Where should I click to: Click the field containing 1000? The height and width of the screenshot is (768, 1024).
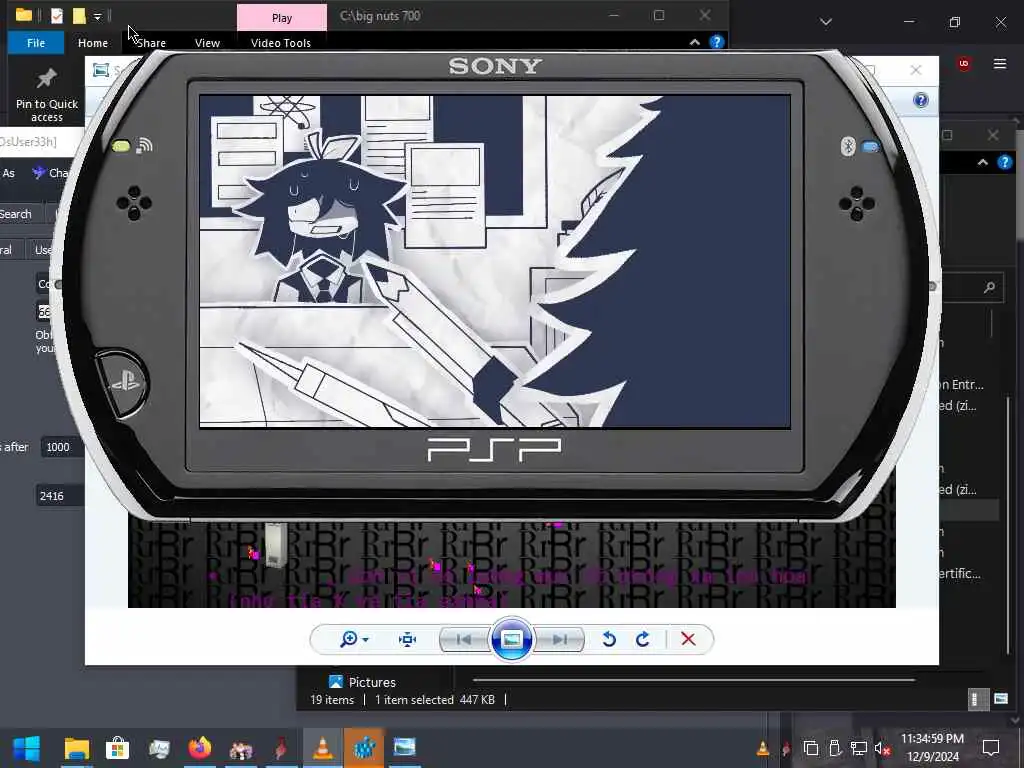[x=63, y=447]
